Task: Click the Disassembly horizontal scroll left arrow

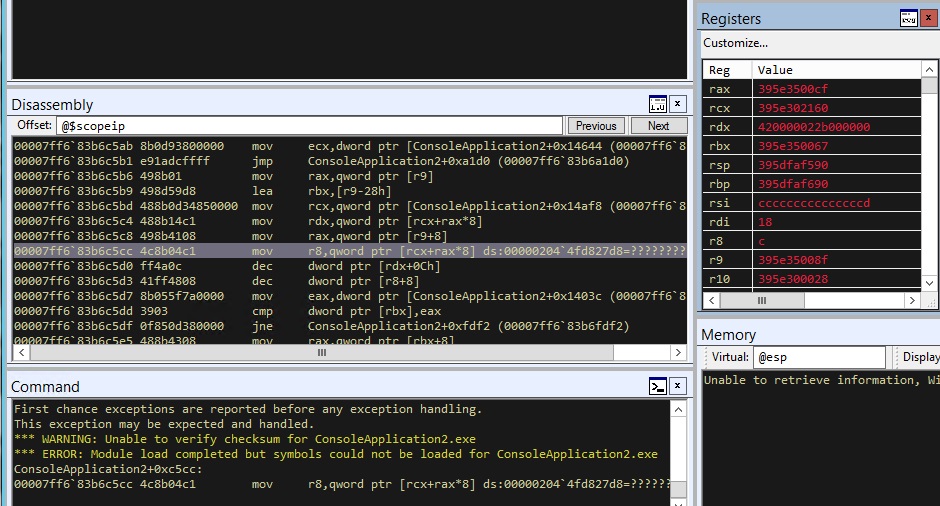Action: [22, 353]
